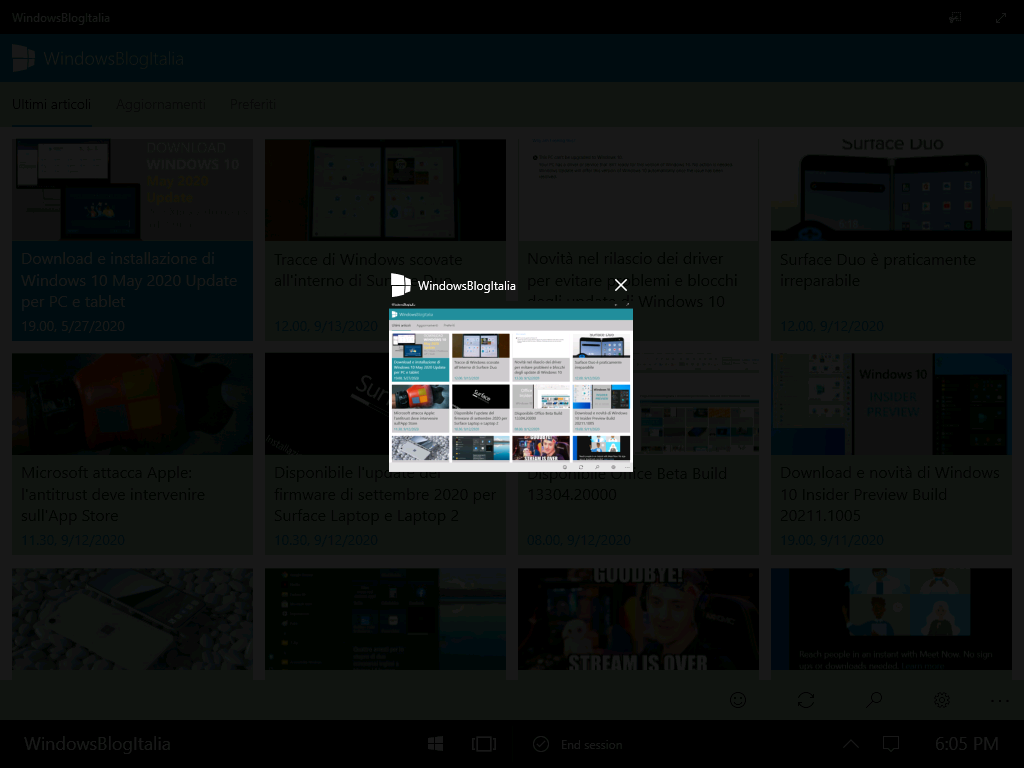1024x768 pixels.
Task: Open the settings gear icon
Action: 942,700
